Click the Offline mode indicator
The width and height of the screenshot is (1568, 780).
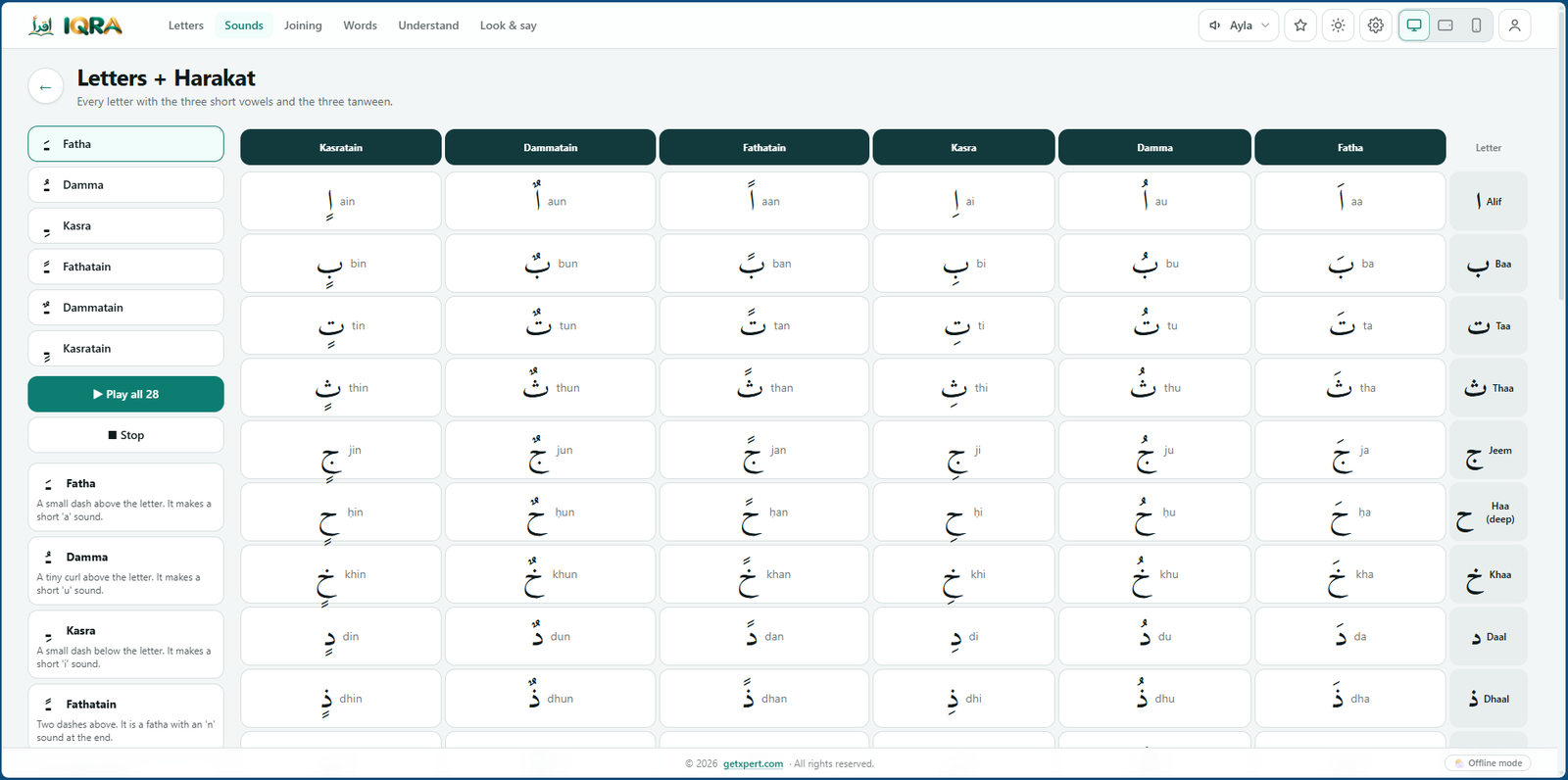tap(1488, 763)
